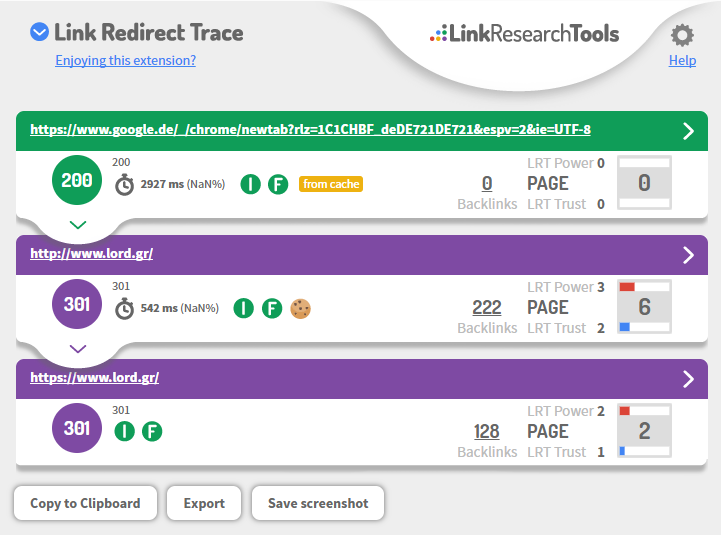The height and width of the screenshot is (535, 721).
Task: Click the green I icon in the google.de row
Action: coord(250,184)
